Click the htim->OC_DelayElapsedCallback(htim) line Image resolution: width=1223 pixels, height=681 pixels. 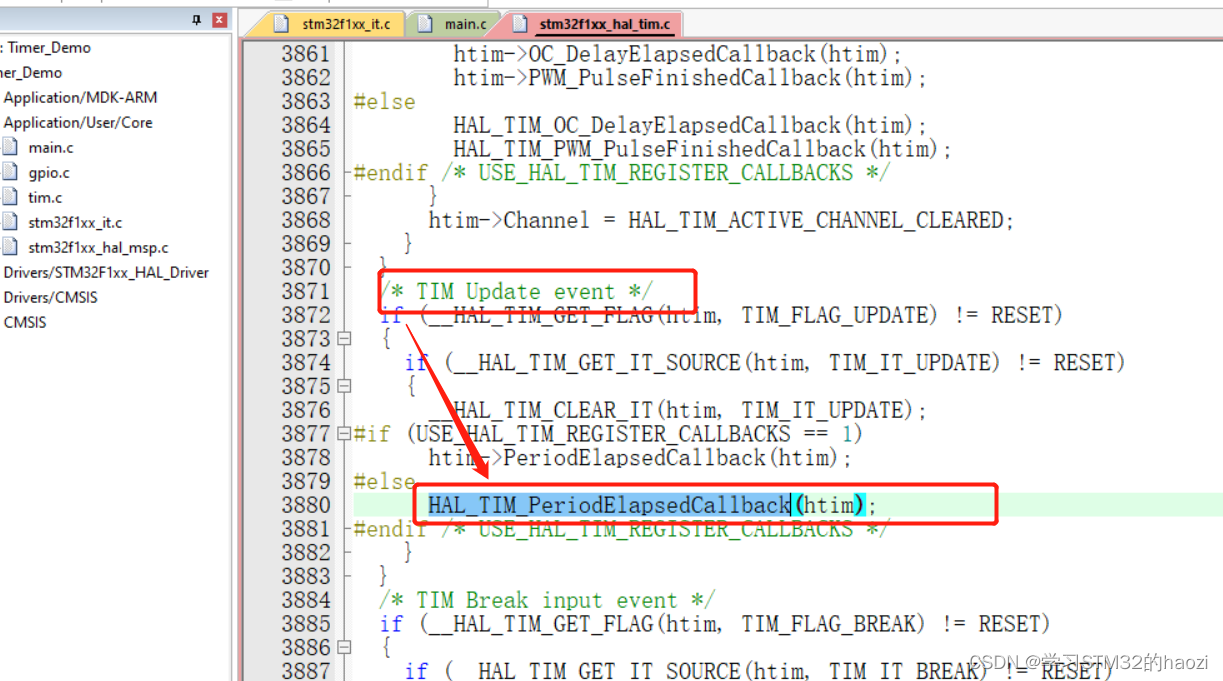[677, 54]
